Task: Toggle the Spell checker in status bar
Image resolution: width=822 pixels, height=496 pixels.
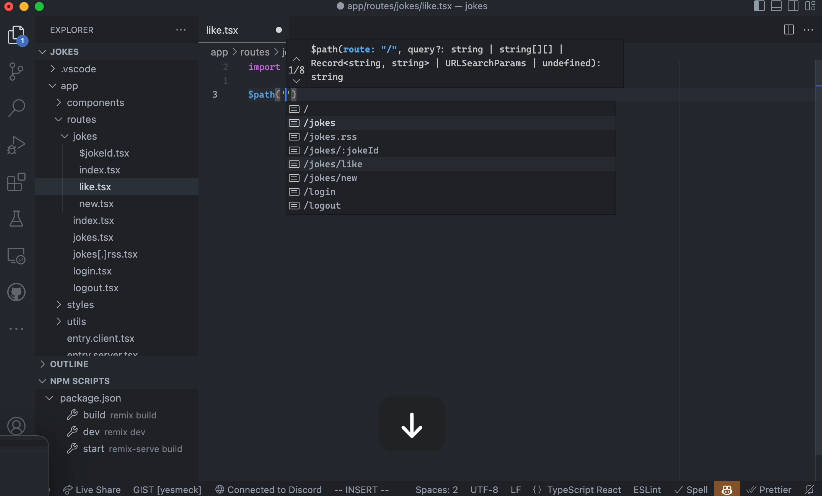Action: coord(691,490)
